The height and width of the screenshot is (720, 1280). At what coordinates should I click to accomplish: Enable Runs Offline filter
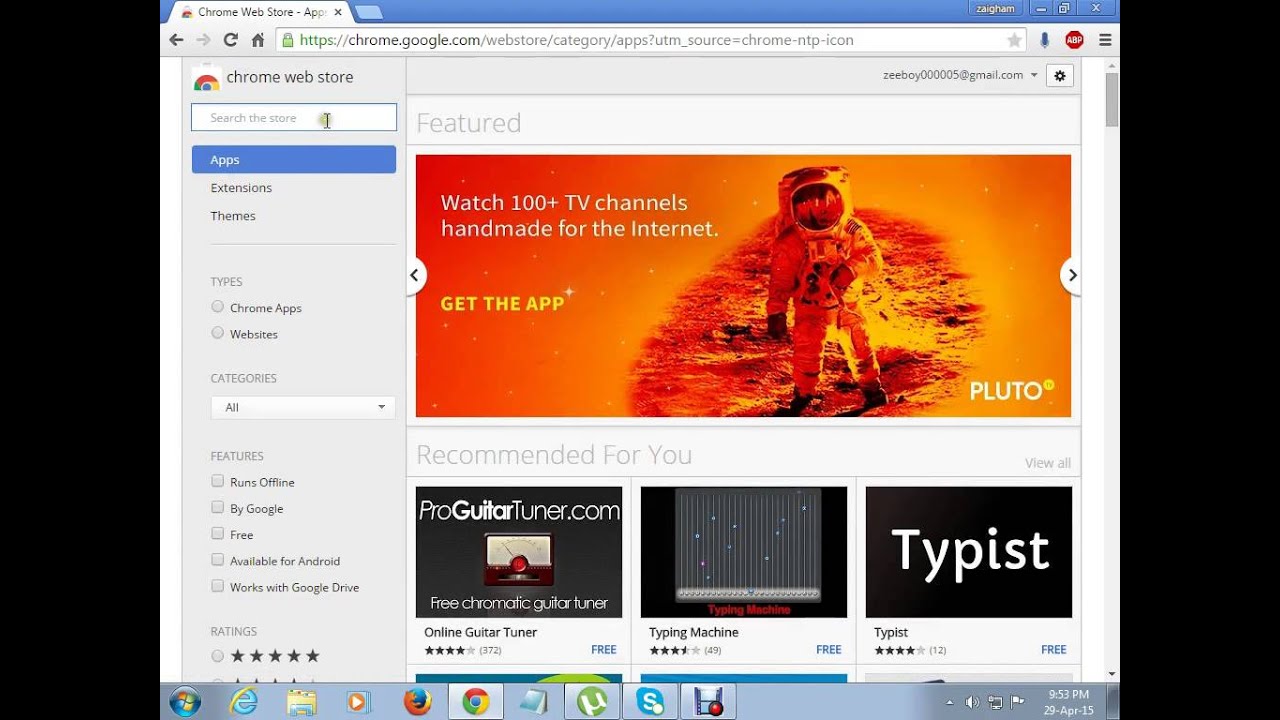[x=217, y=481]
